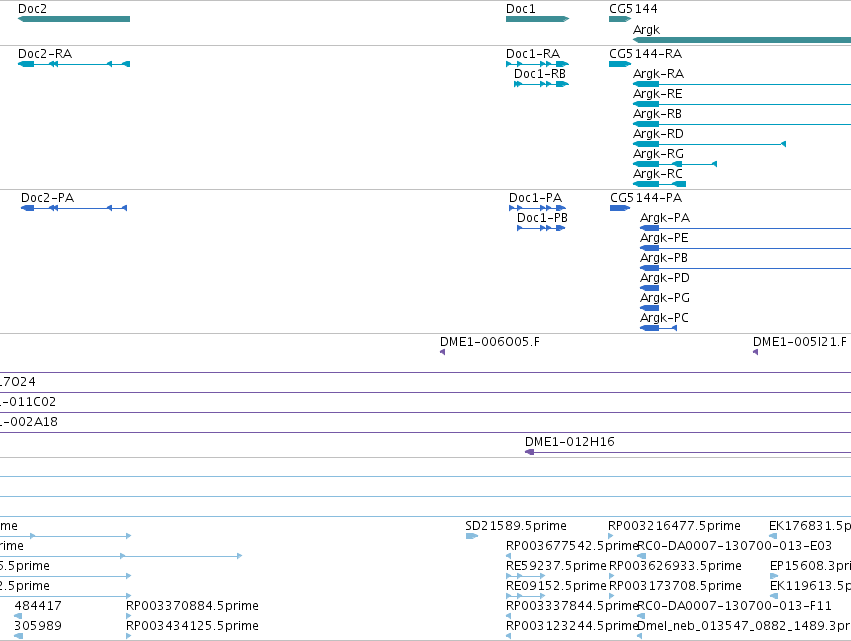Viewport: 851px width, 641px height.
Task: Click EST RP003626933.5prime
Action: (612, 576)
